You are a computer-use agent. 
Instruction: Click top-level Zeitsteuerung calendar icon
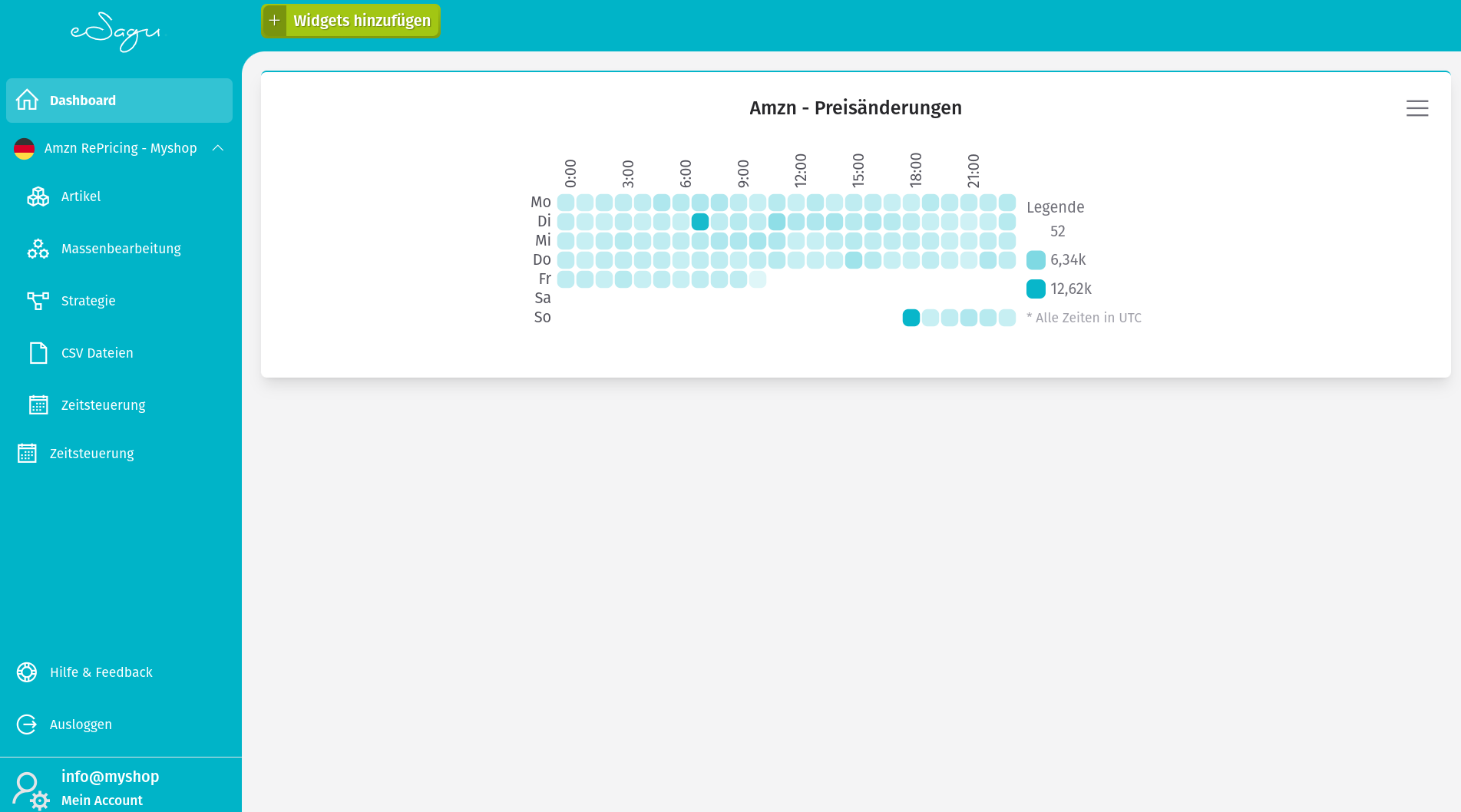click(27, 453)
